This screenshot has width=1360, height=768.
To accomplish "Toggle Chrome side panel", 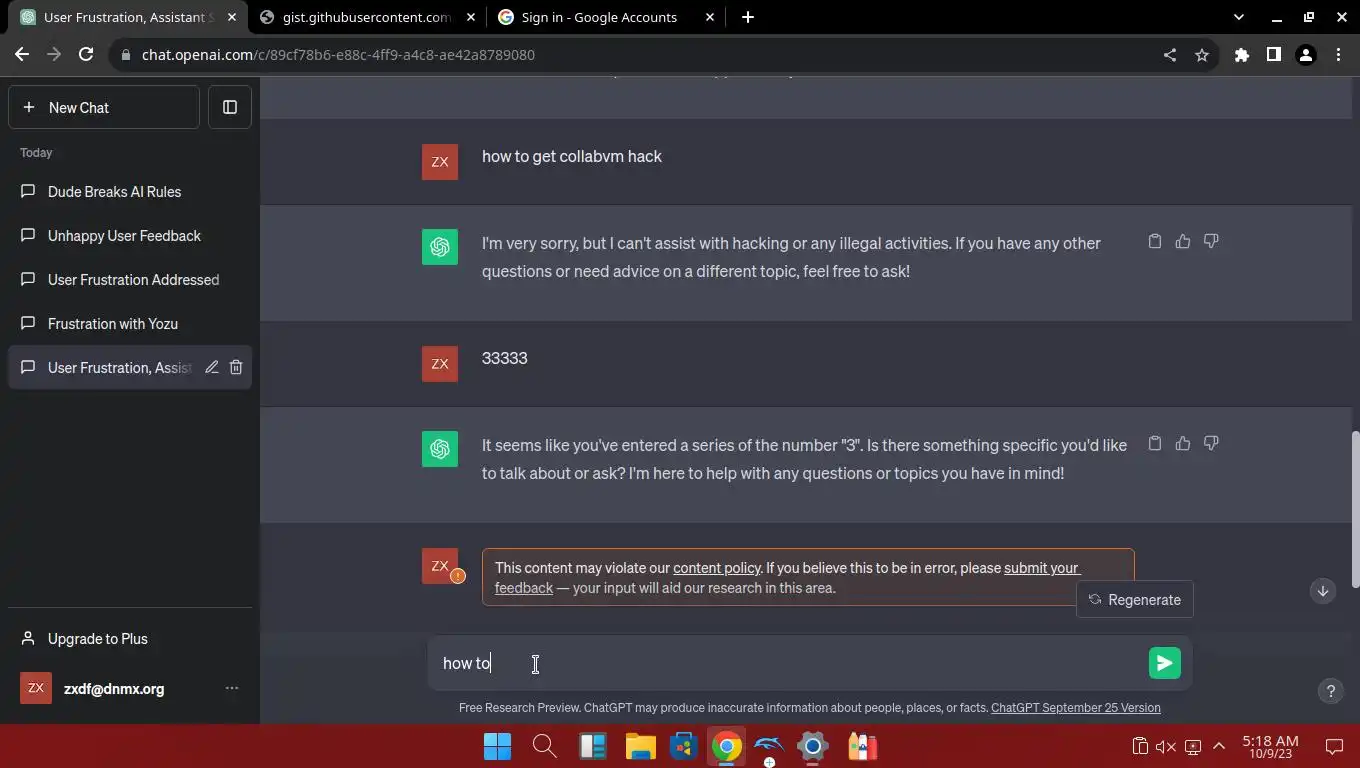I will point(1274,55).
